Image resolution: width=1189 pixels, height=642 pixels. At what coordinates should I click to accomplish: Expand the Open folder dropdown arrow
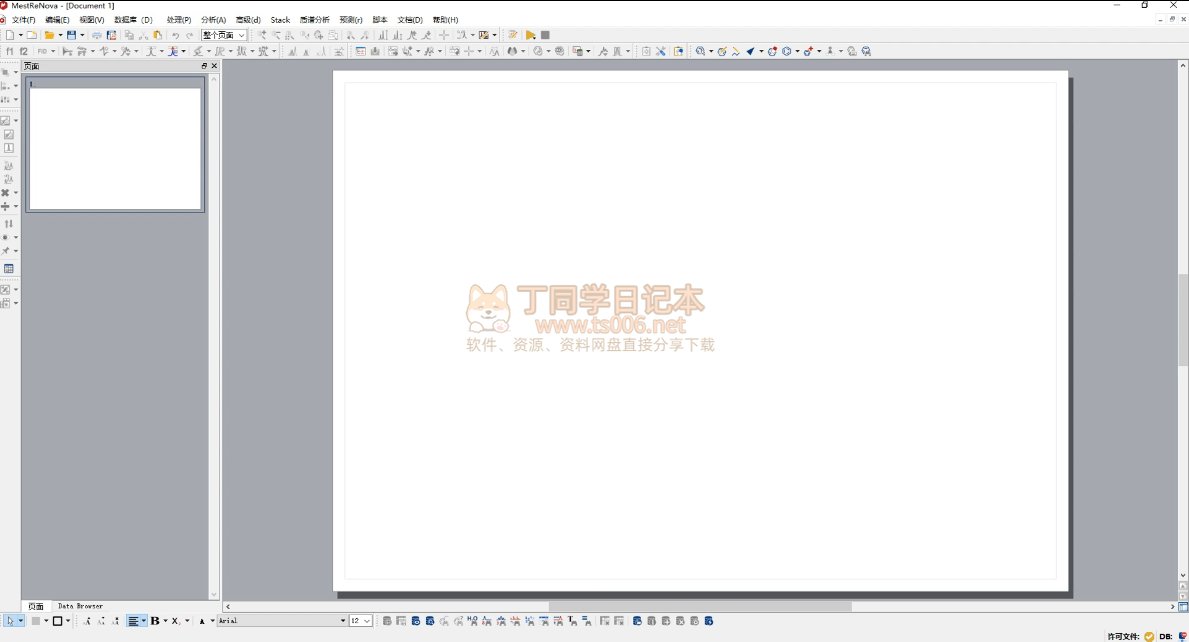pos(60,35)
